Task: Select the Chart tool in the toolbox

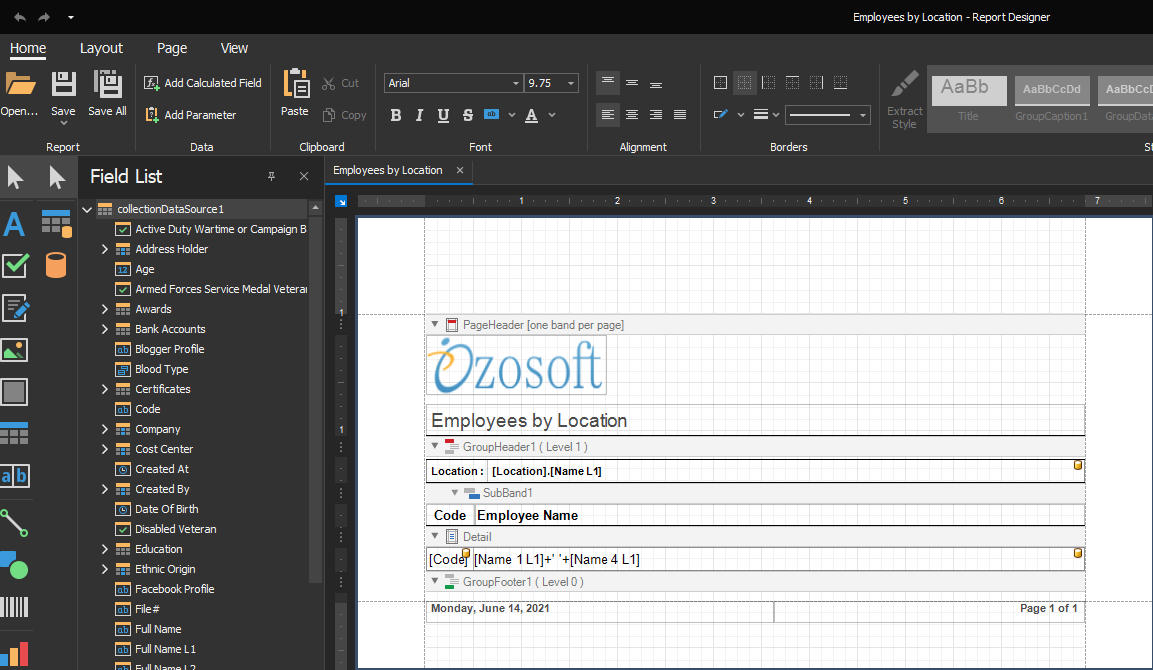Action: (x=15, y=653)
